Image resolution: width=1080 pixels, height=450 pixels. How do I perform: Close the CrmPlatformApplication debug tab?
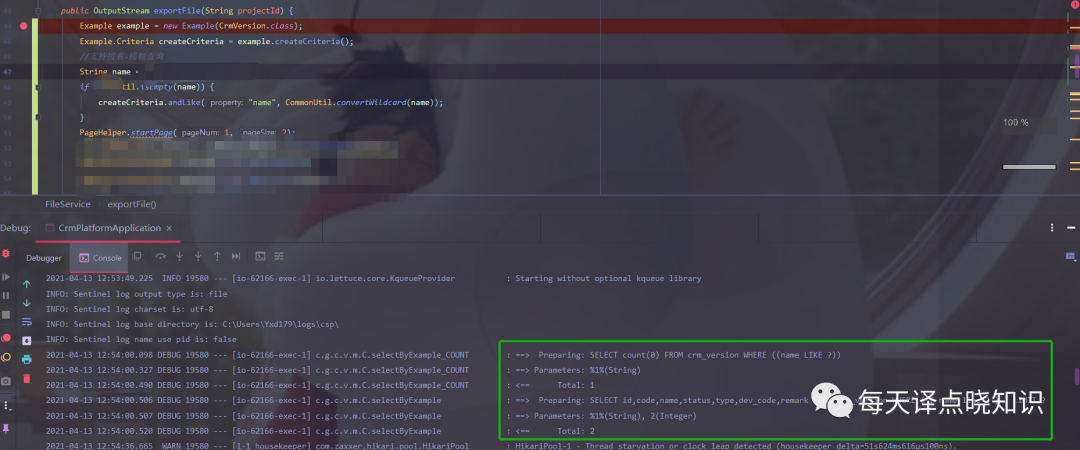click(x=169, y=228)
